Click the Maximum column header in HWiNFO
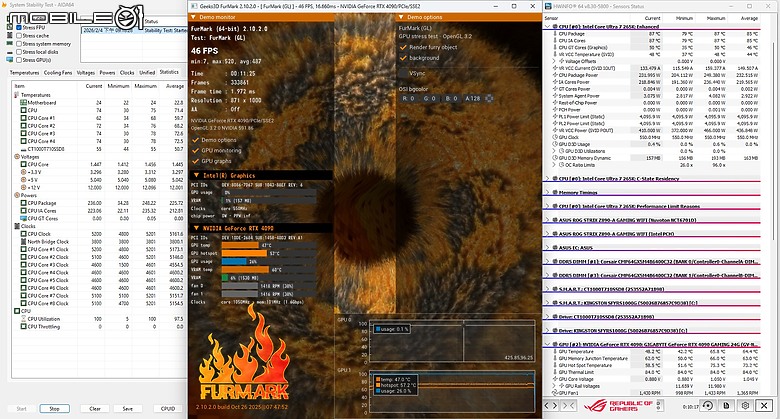 point(715,18)
